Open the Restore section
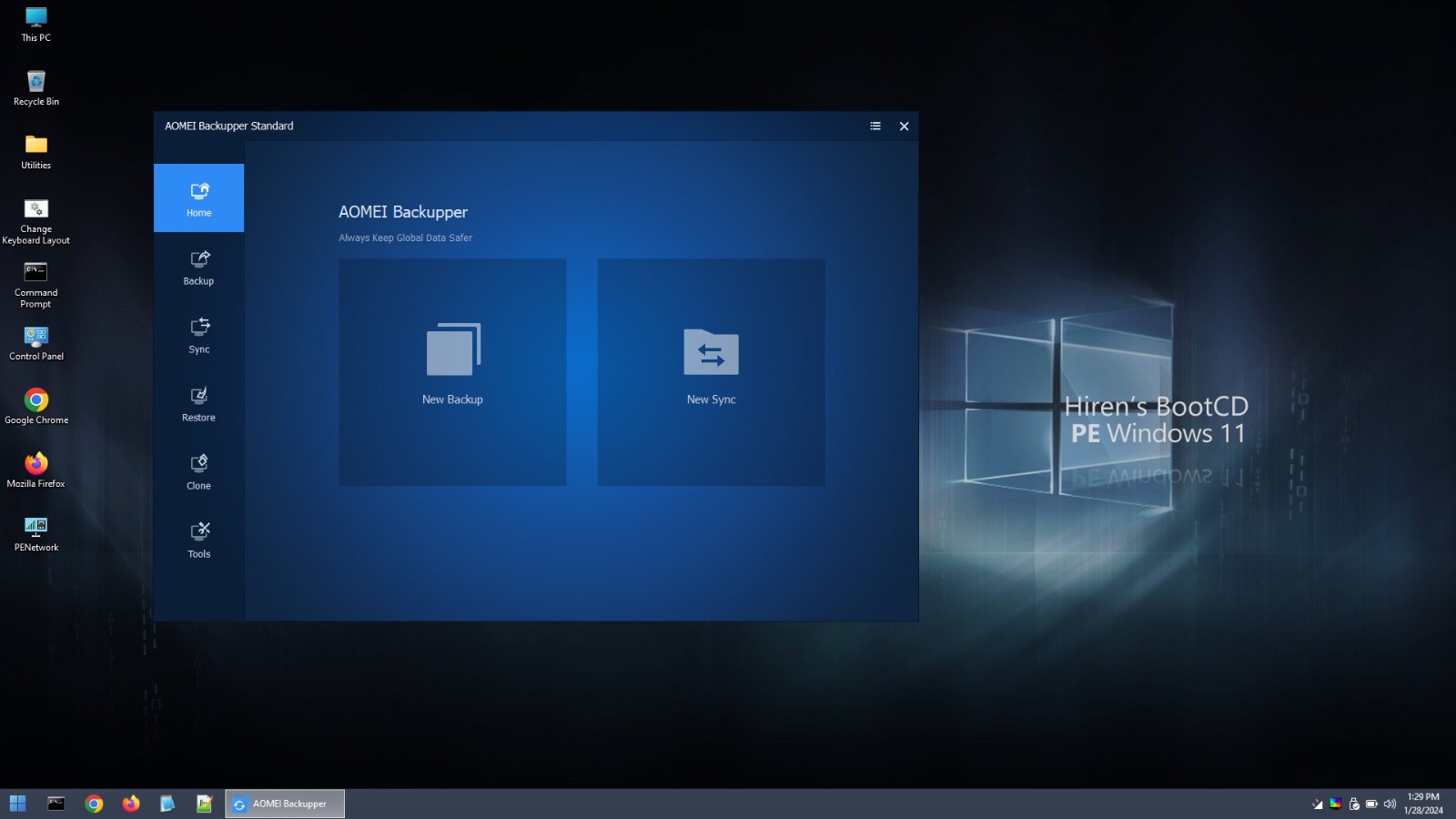 198,405
